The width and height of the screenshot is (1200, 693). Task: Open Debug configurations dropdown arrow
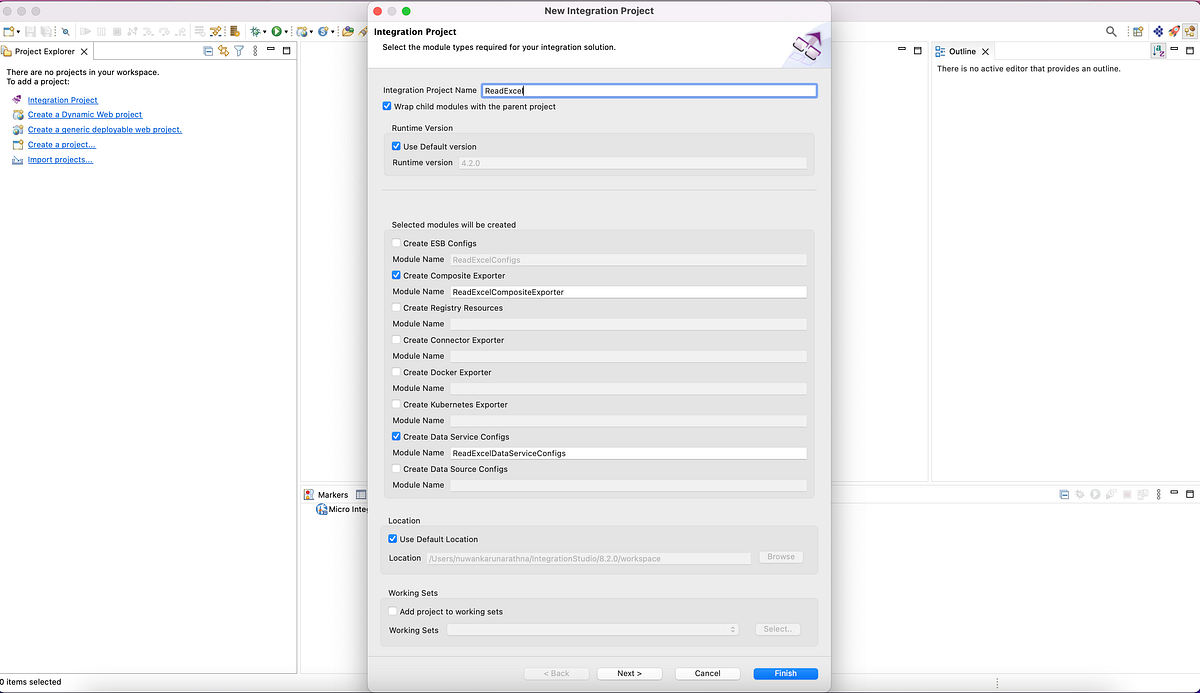(265, 32)
